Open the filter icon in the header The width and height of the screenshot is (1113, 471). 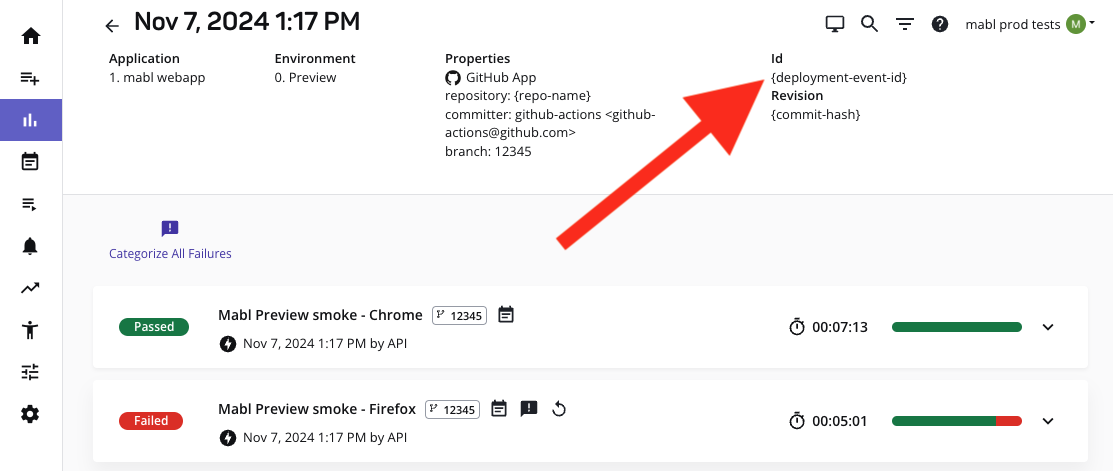(x=904, y=24)
